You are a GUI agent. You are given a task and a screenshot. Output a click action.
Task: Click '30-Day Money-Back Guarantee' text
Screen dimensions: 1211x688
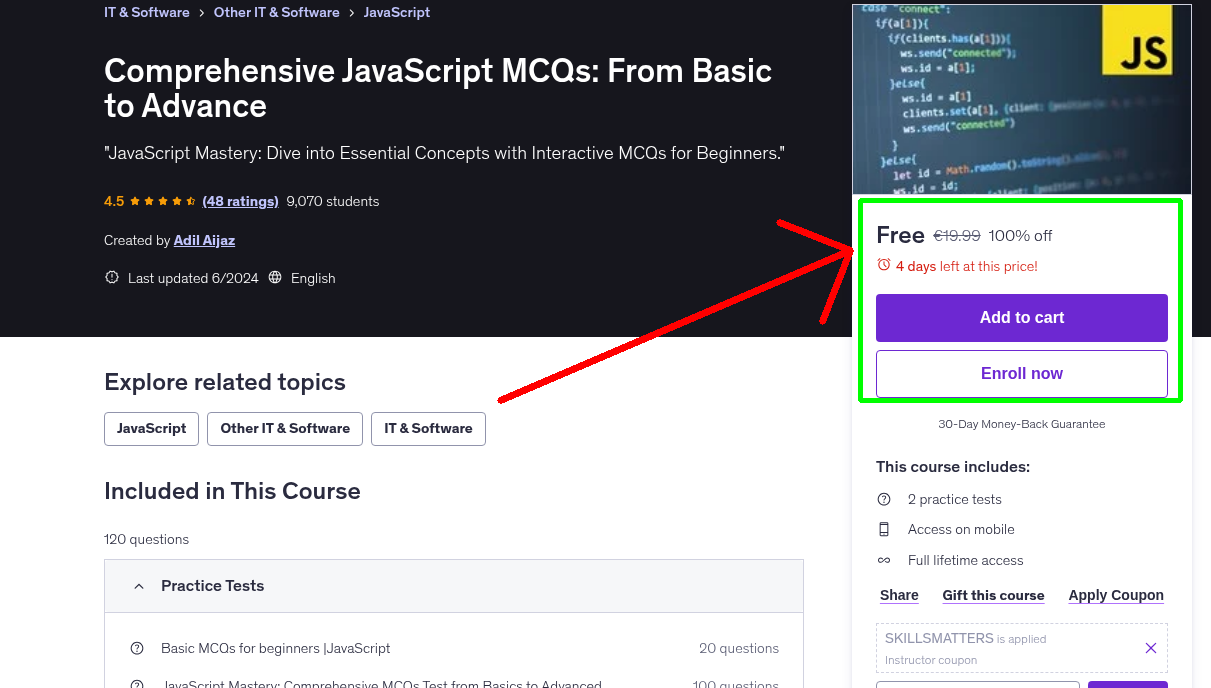(x=1022, y=424)
